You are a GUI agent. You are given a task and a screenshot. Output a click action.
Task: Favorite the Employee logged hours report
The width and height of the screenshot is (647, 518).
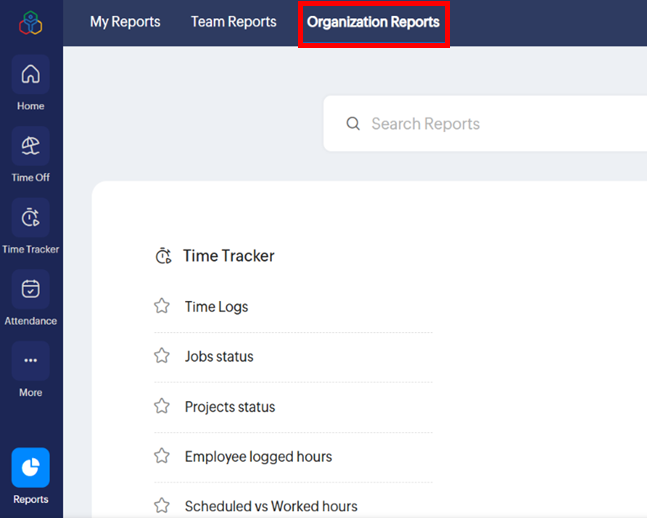162,456
